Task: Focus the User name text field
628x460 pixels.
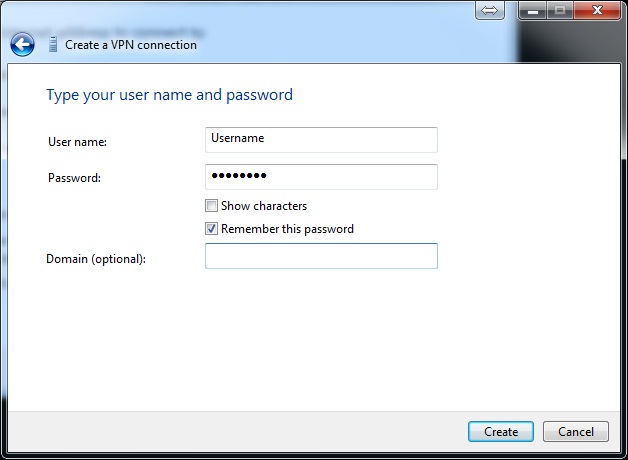Action: (321, 139)
